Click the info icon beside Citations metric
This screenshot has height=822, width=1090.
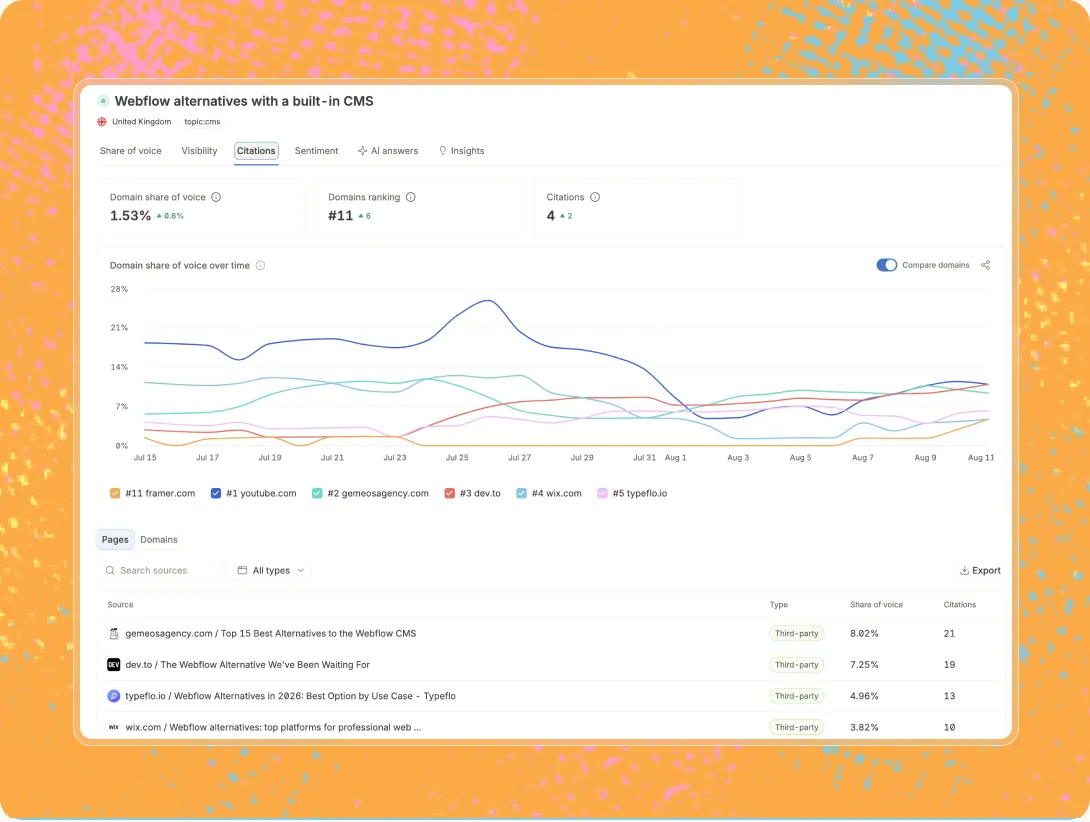pos(595,197)
